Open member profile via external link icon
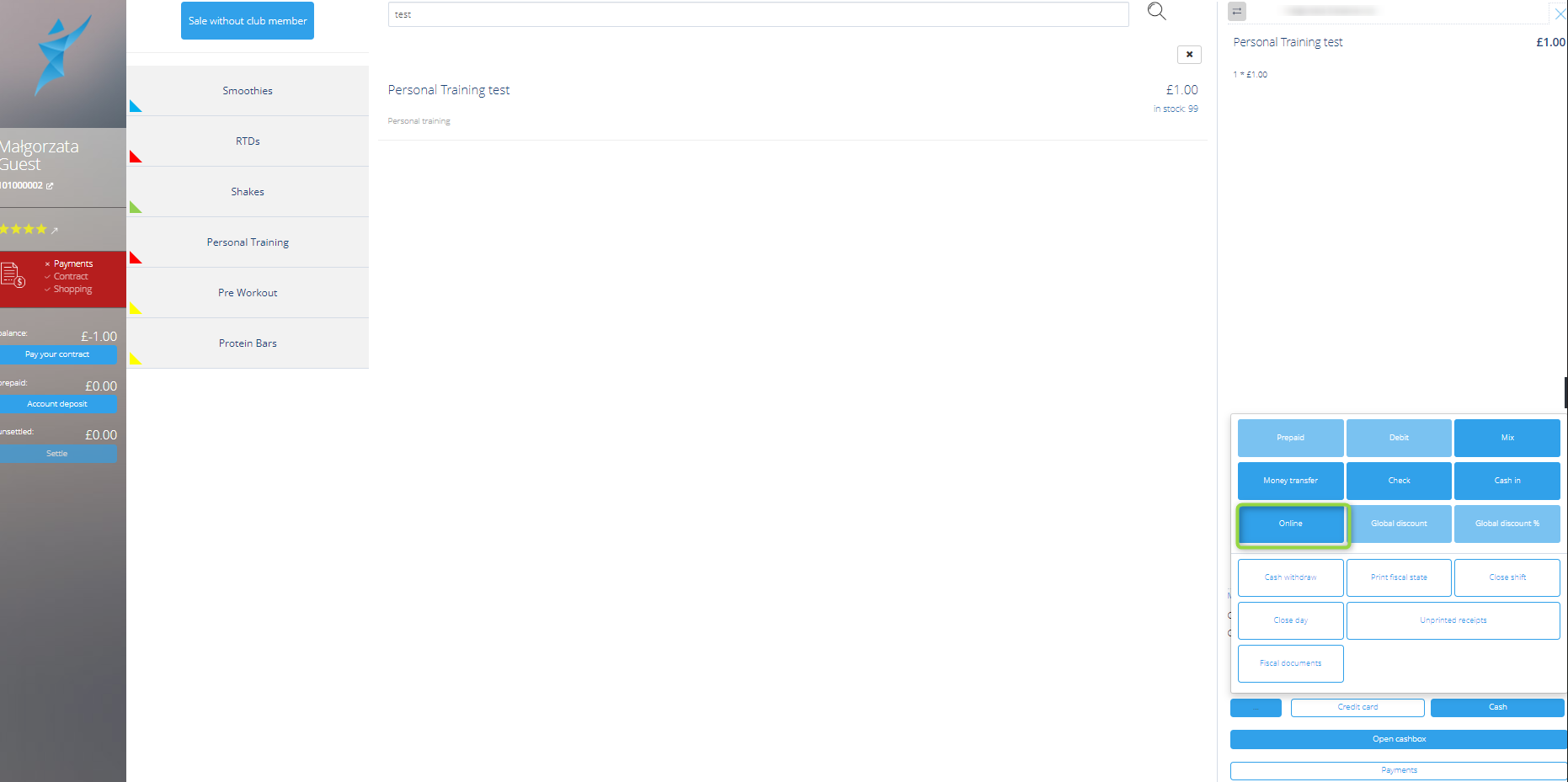This screenshot has height=782, width=1568. (x=50, y=186)
